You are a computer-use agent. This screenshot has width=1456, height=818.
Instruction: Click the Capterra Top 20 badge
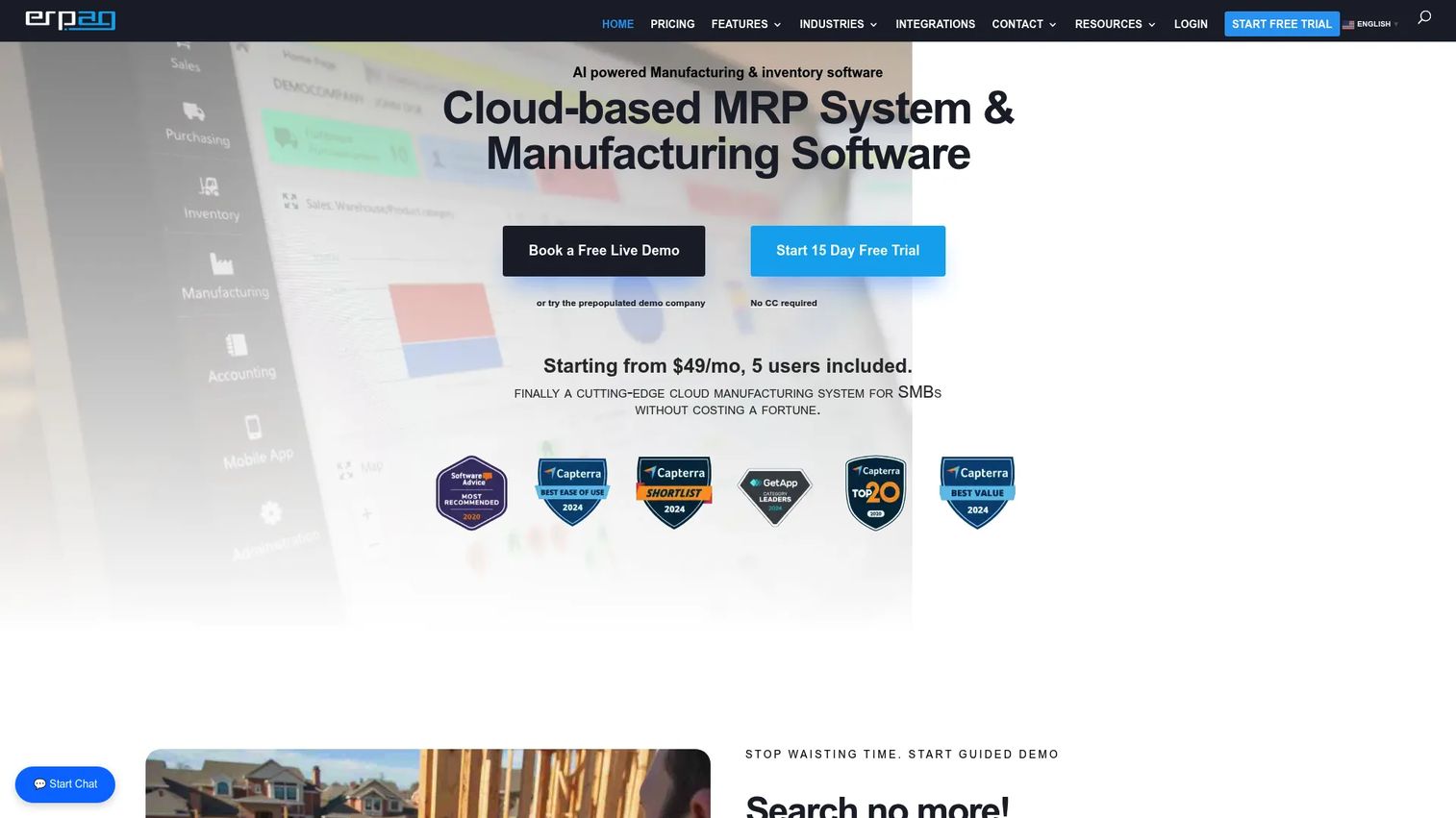coord(875,493)
